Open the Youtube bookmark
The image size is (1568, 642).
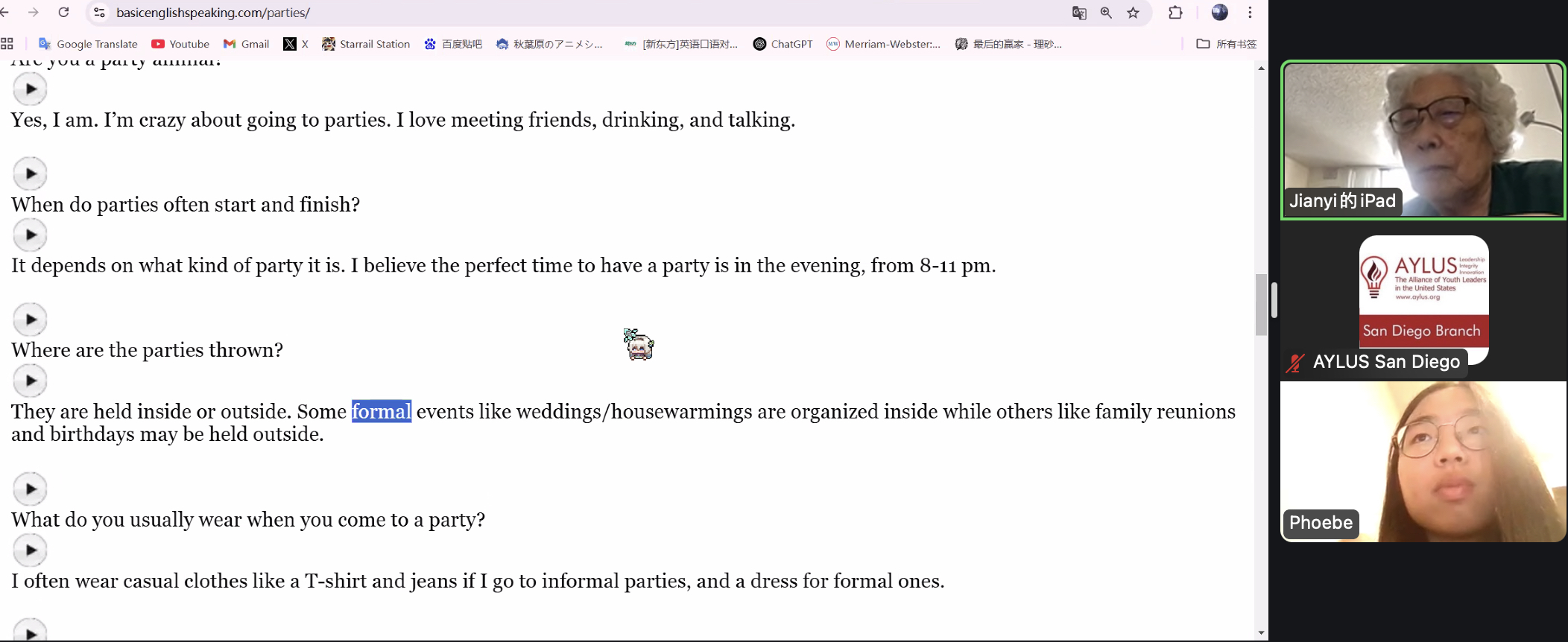(x=180, y=44)
